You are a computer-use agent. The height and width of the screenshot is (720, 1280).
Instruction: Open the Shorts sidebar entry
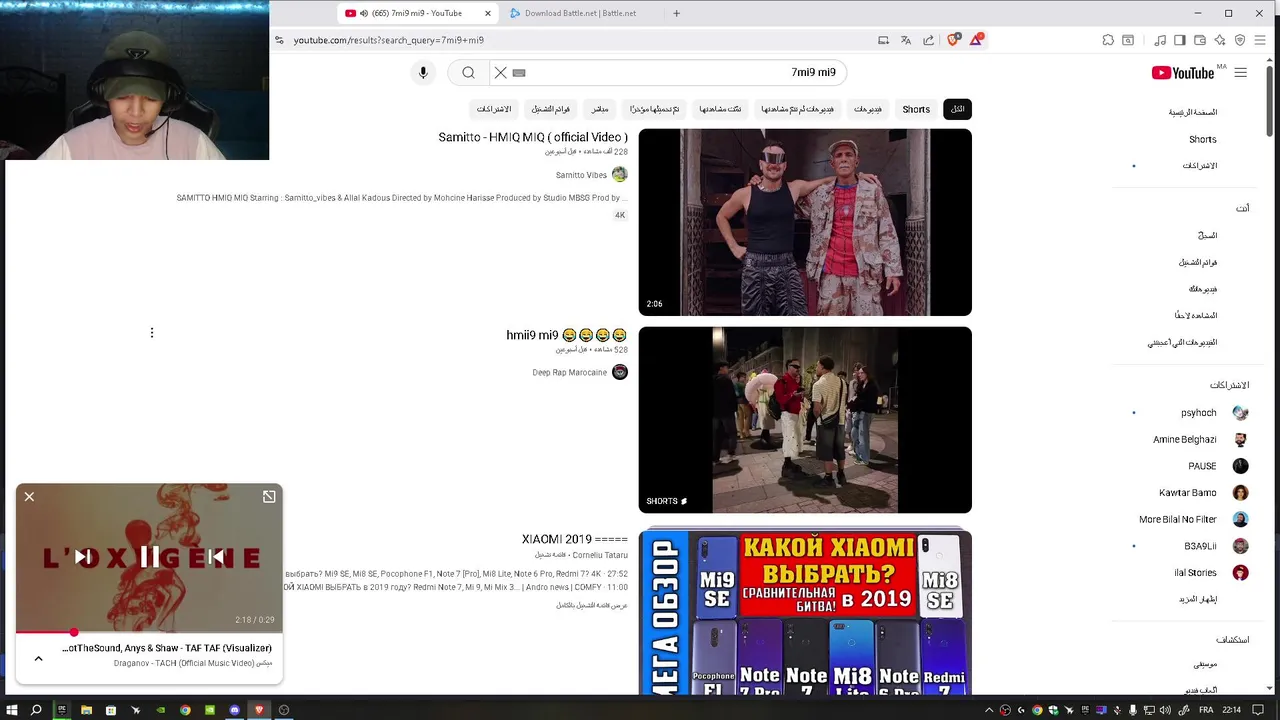click(x=1202, y=139)
